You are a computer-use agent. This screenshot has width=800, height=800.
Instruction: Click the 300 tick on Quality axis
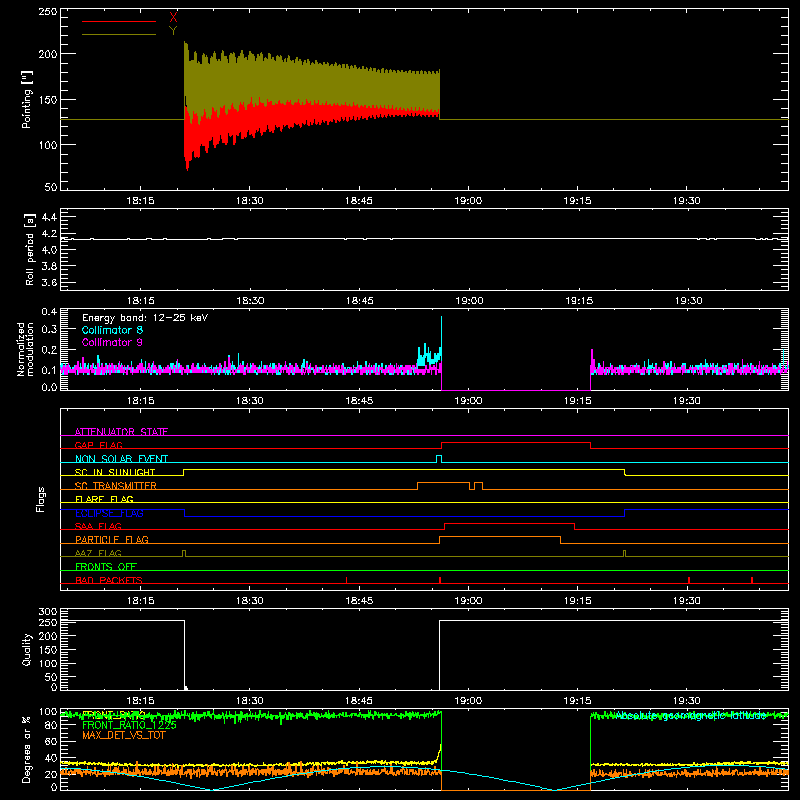pos(48,612)
